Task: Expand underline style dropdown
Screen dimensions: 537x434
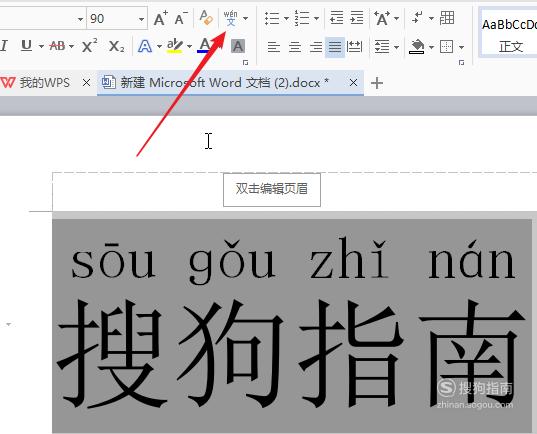Action: pos(41,46)
